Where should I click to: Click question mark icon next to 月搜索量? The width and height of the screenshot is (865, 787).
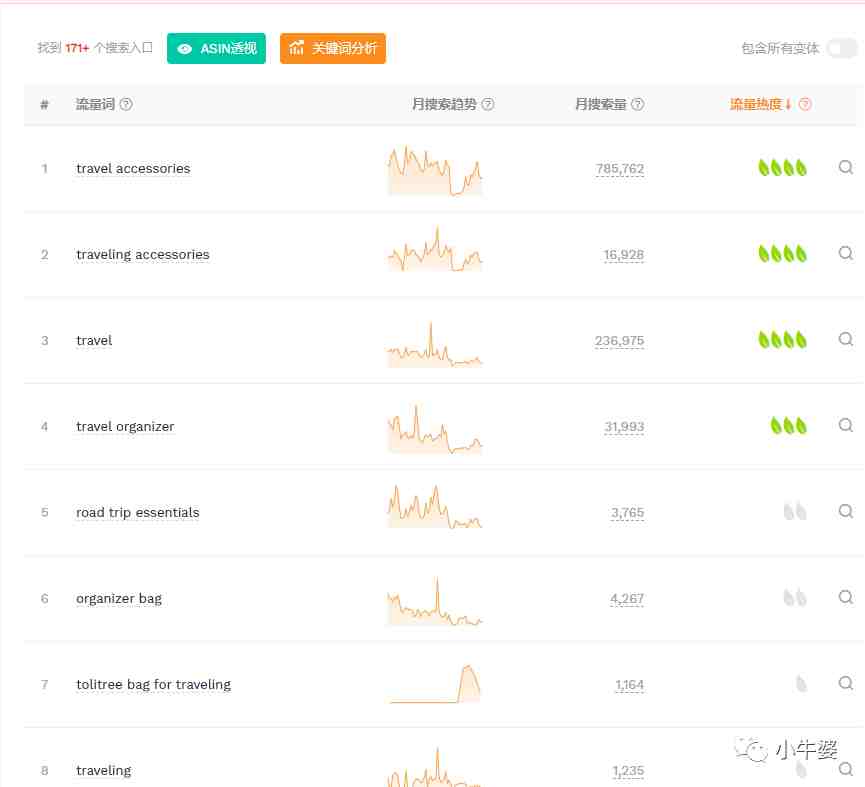[x=637, y=104]
